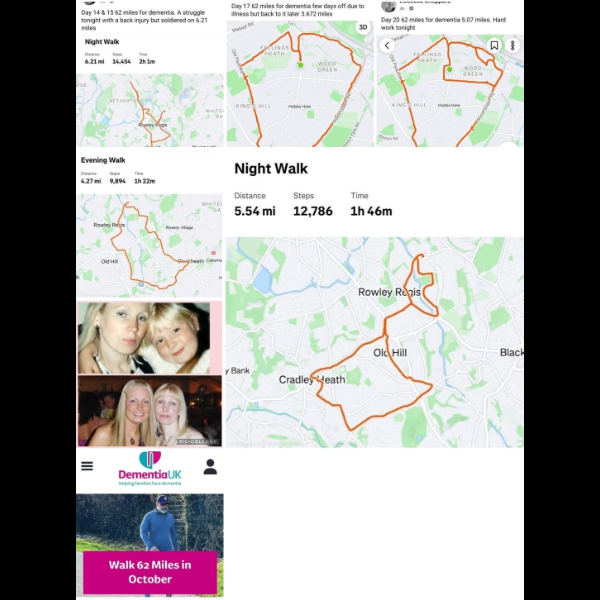Click the green start marker on Day 20 map
Image resolution: width=600 pixels, height=600 pixels.
(x=449, y=69)
